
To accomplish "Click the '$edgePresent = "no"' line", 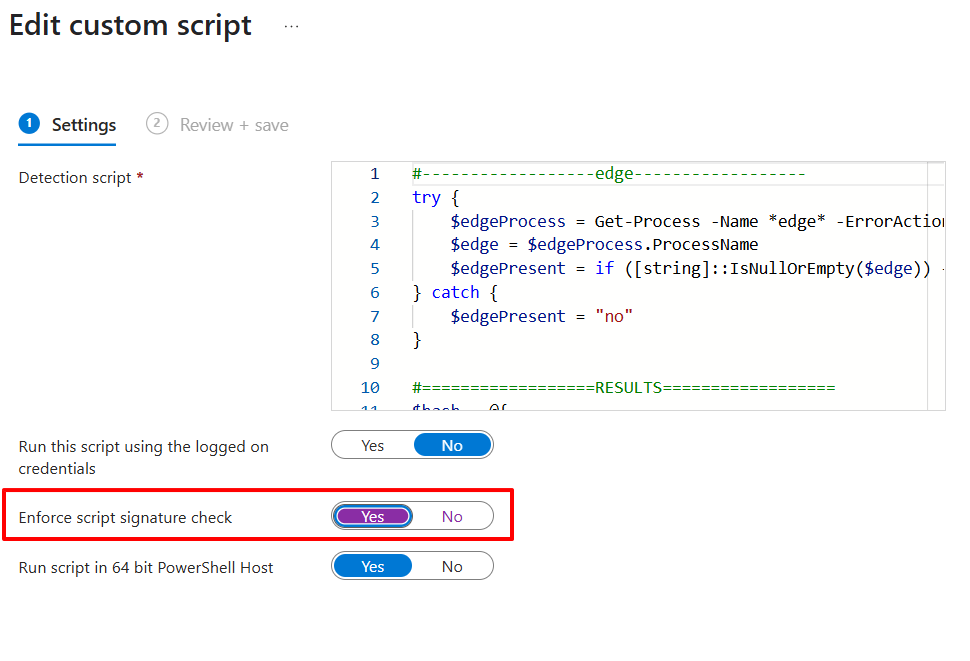I will pos(541,317).
